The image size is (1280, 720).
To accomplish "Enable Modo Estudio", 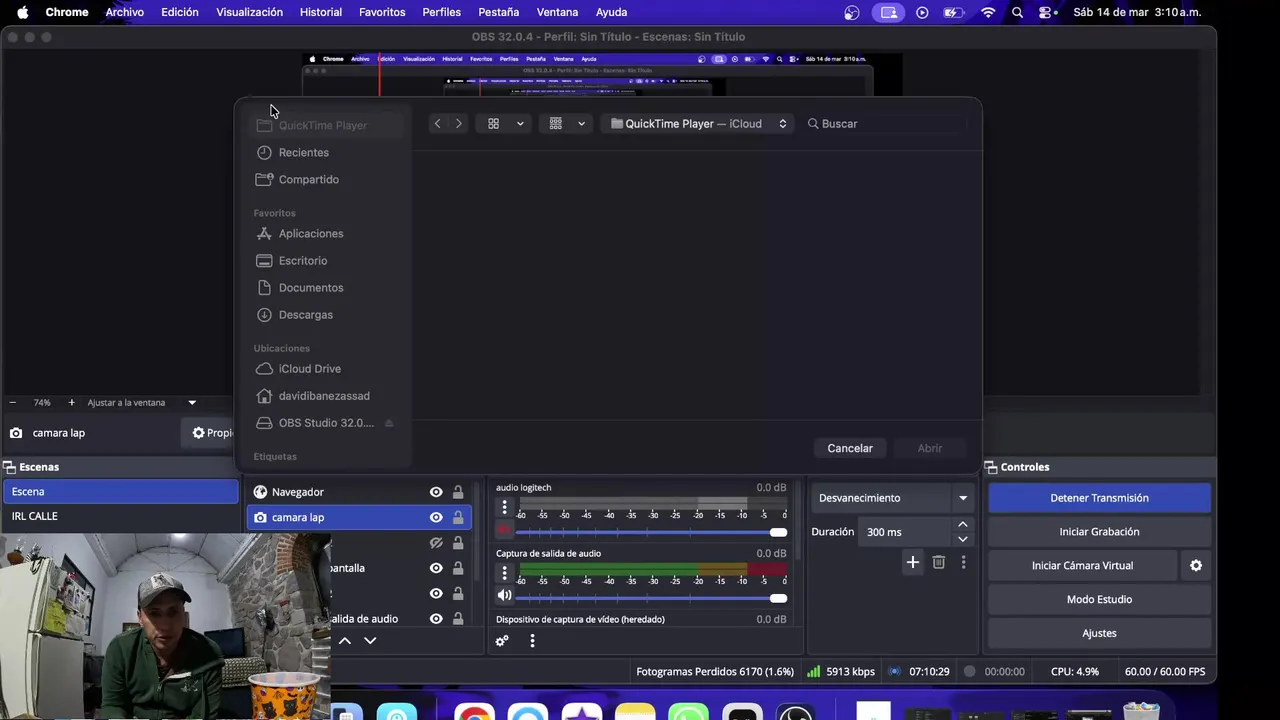I will point(1099,599).
